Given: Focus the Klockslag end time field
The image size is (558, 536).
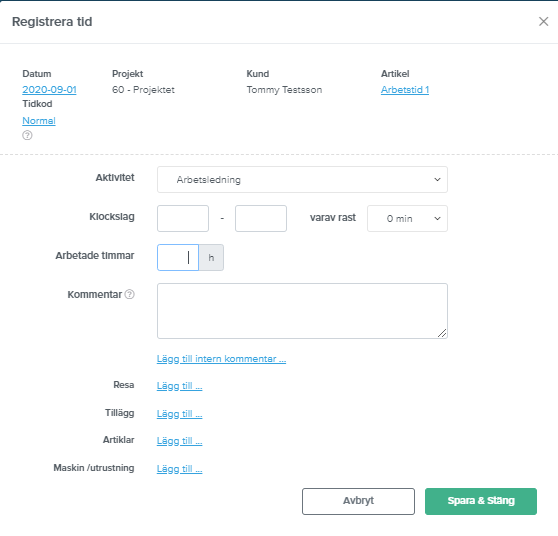Looking at the screenshot, I should [x=261, y=219].
